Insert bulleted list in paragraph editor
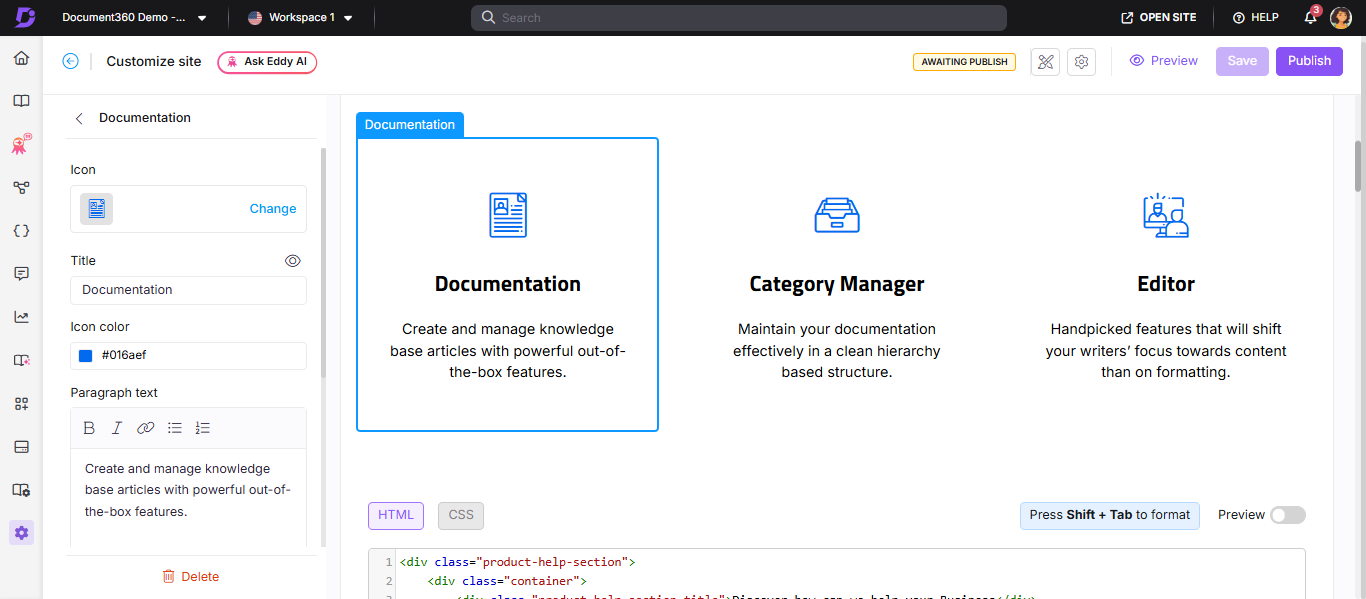 175,428
